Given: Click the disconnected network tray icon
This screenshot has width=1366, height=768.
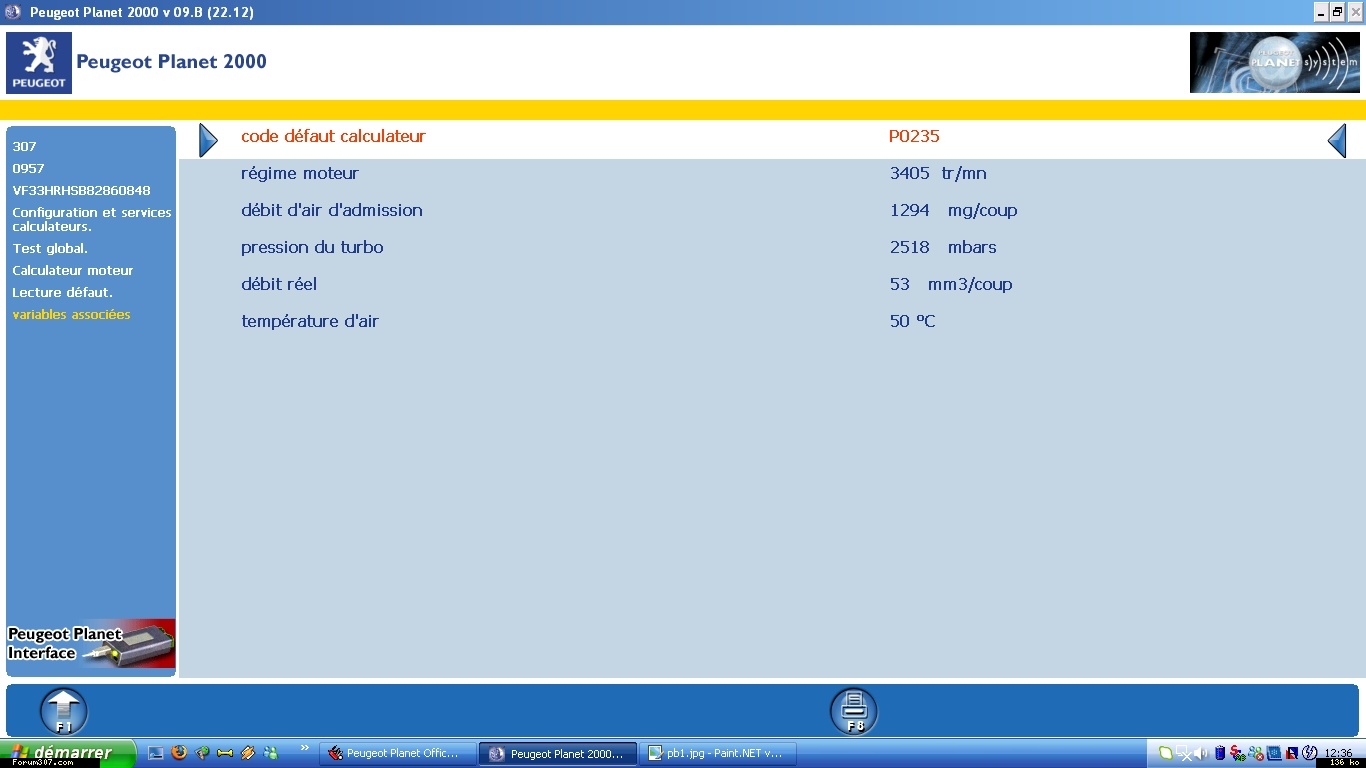Looking at the screenshot, I should click(x=1182, y=754).
